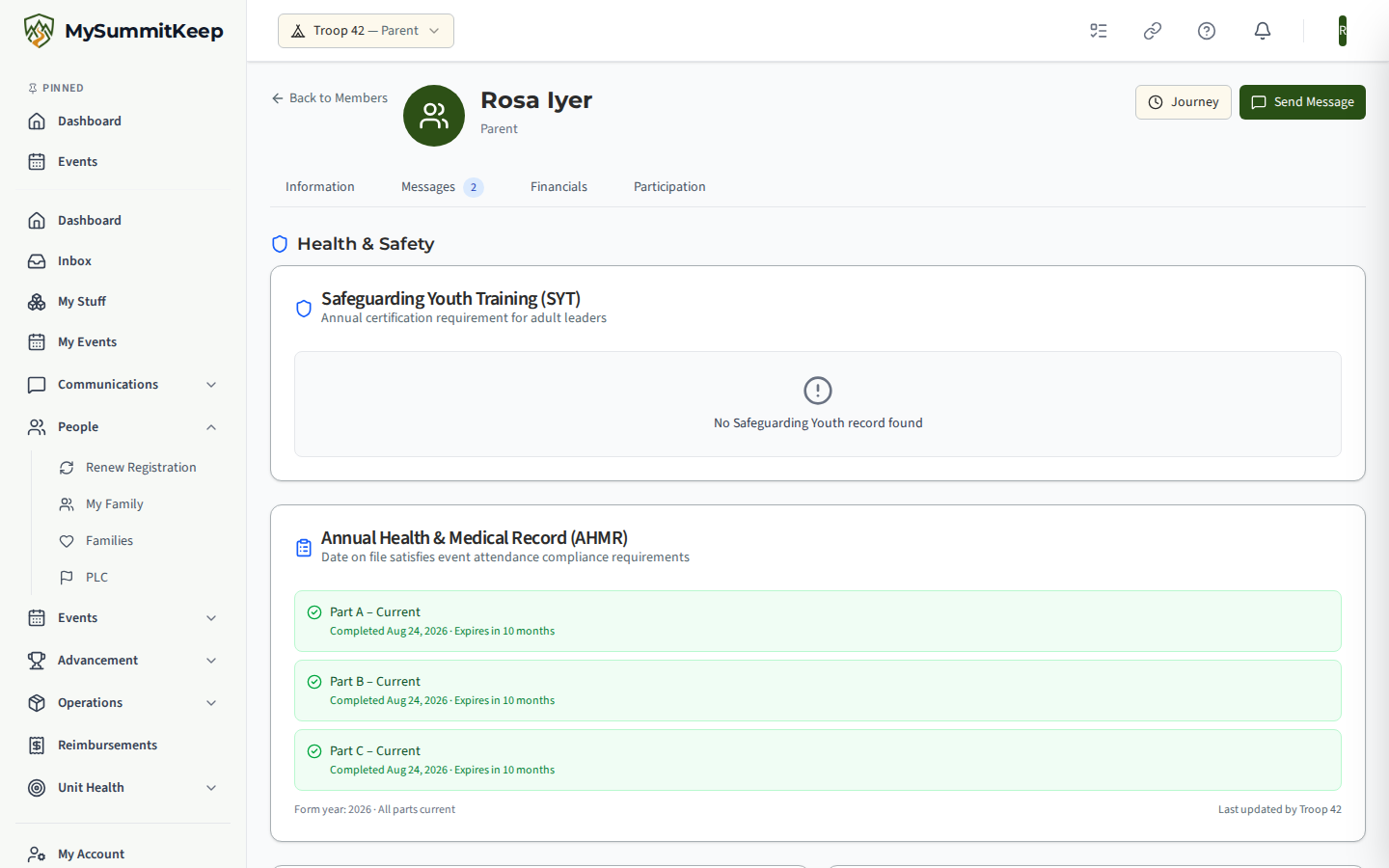This screenshot has width=1389, height=868.
Task: Expand the Communications section
Action: 123,384
